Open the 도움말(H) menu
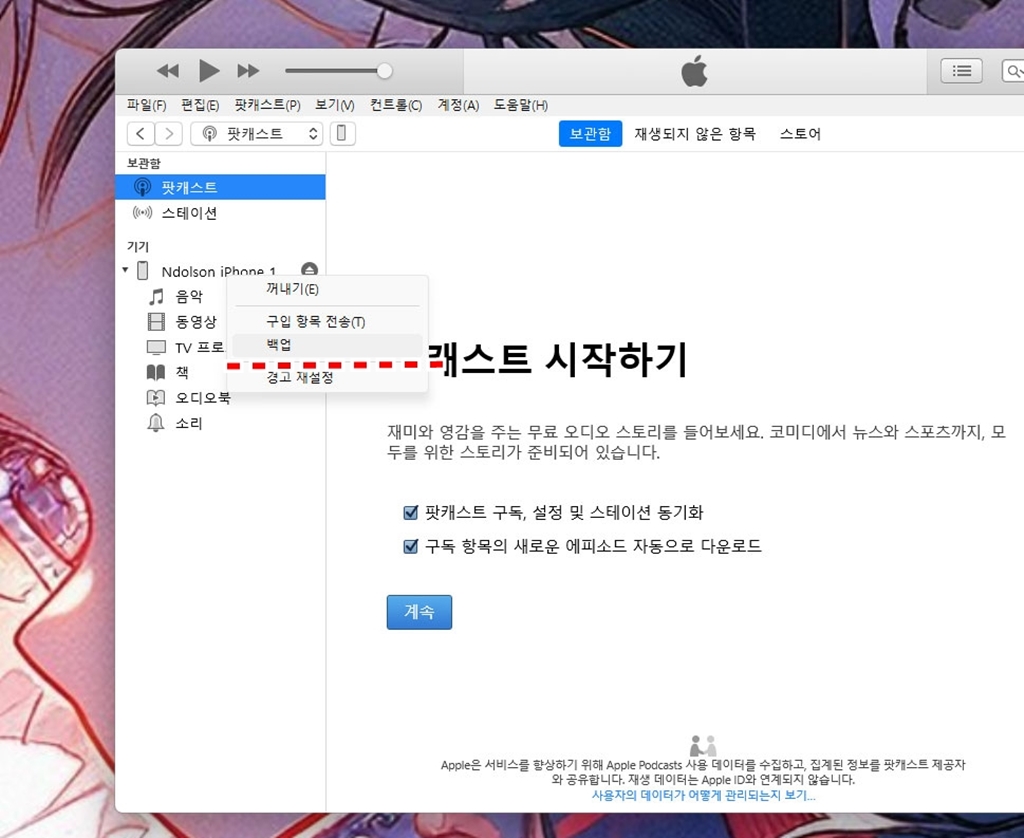 click(x=520, y=105)
